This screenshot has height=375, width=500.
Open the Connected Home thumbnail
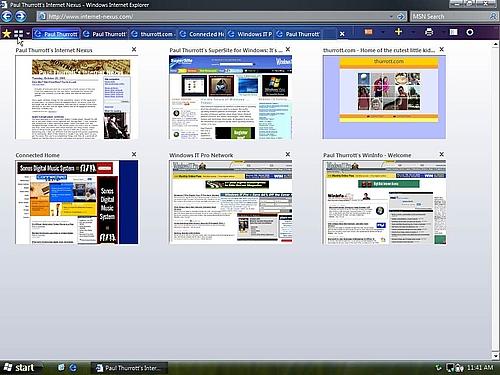click(x=77, y=202)
